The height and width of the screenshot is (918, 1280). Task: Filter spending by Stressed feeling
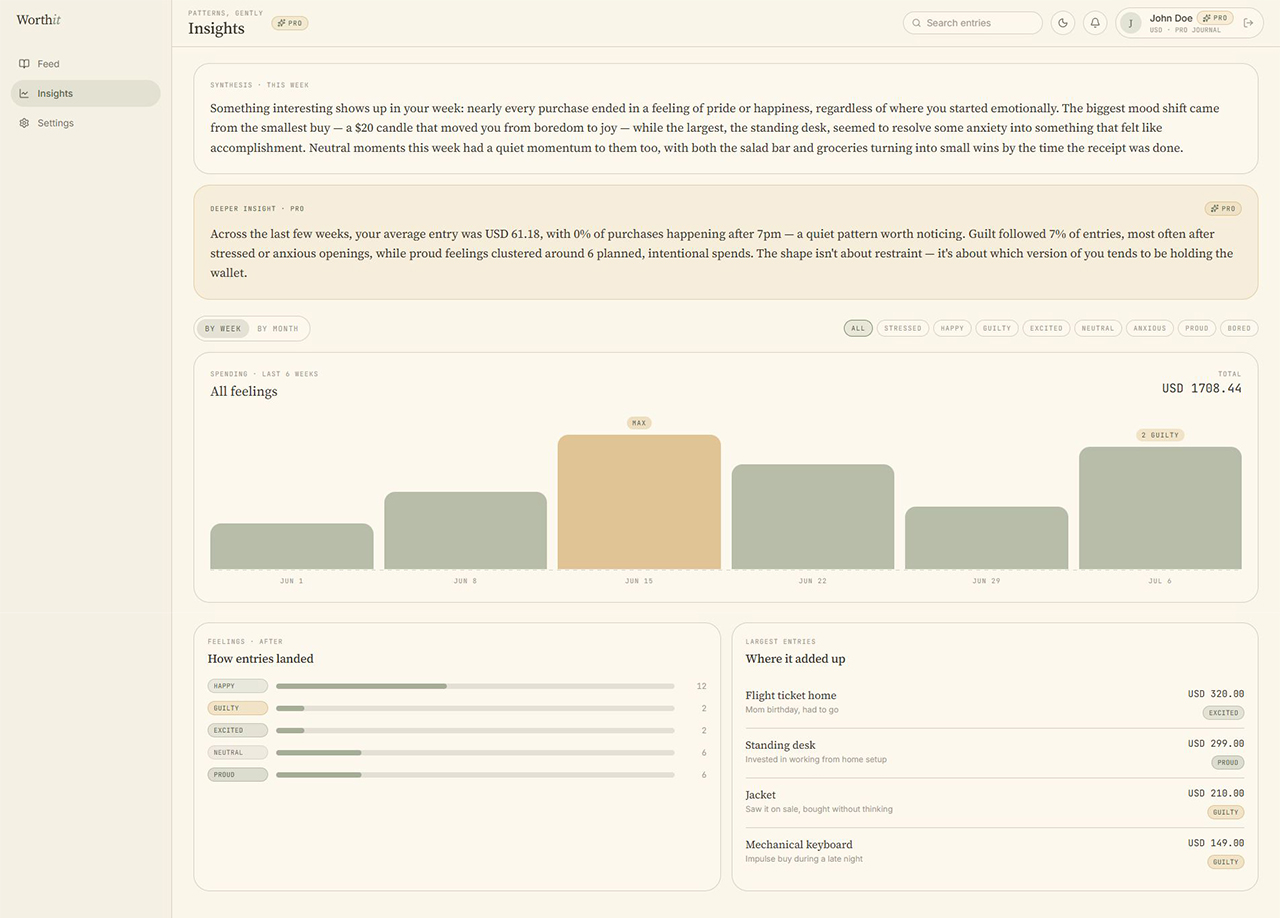click(x=903, y=328)
